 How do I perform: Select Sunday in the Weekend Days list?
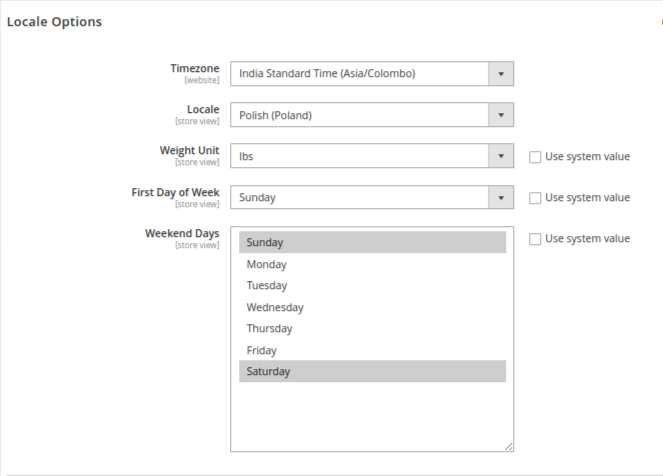click(x=372, y=243)
